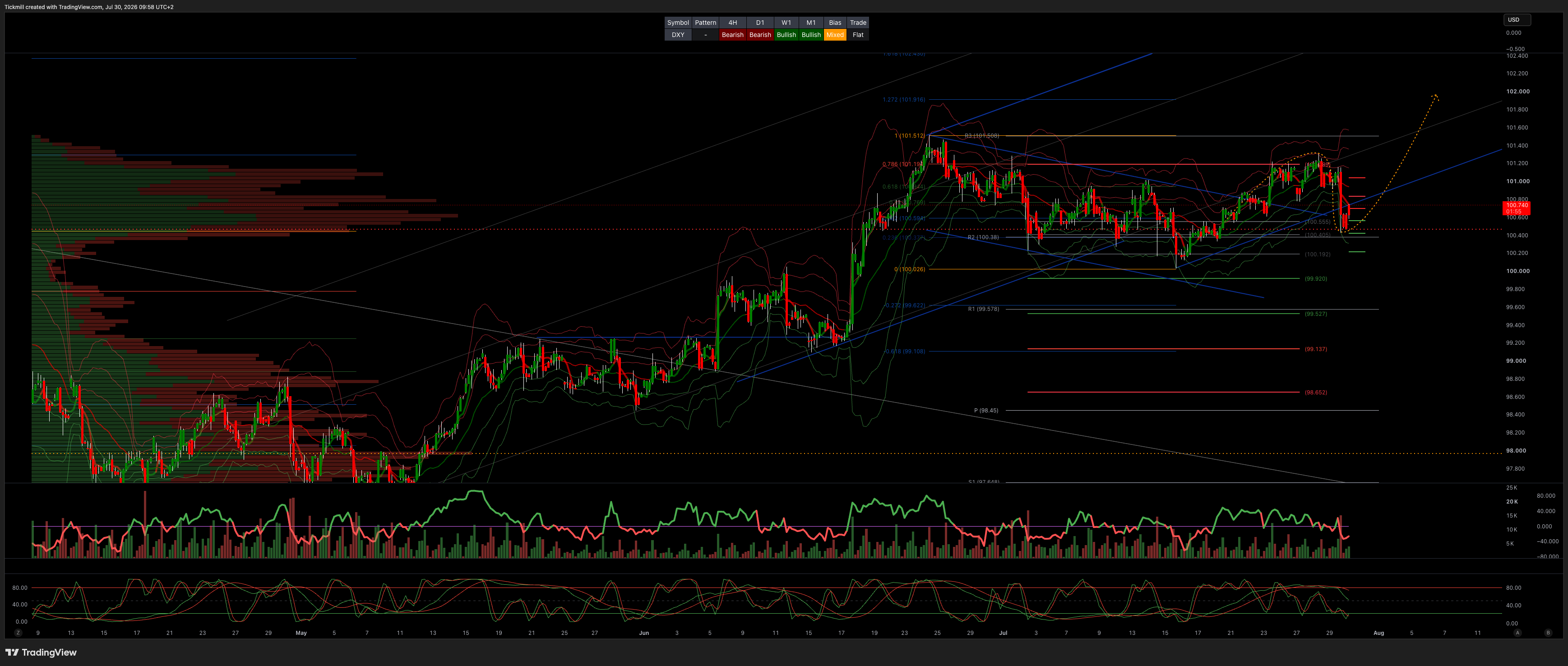Click the green Bullish W1 cell
This screenshot has width=1568, height=666.
coord(786,35)
